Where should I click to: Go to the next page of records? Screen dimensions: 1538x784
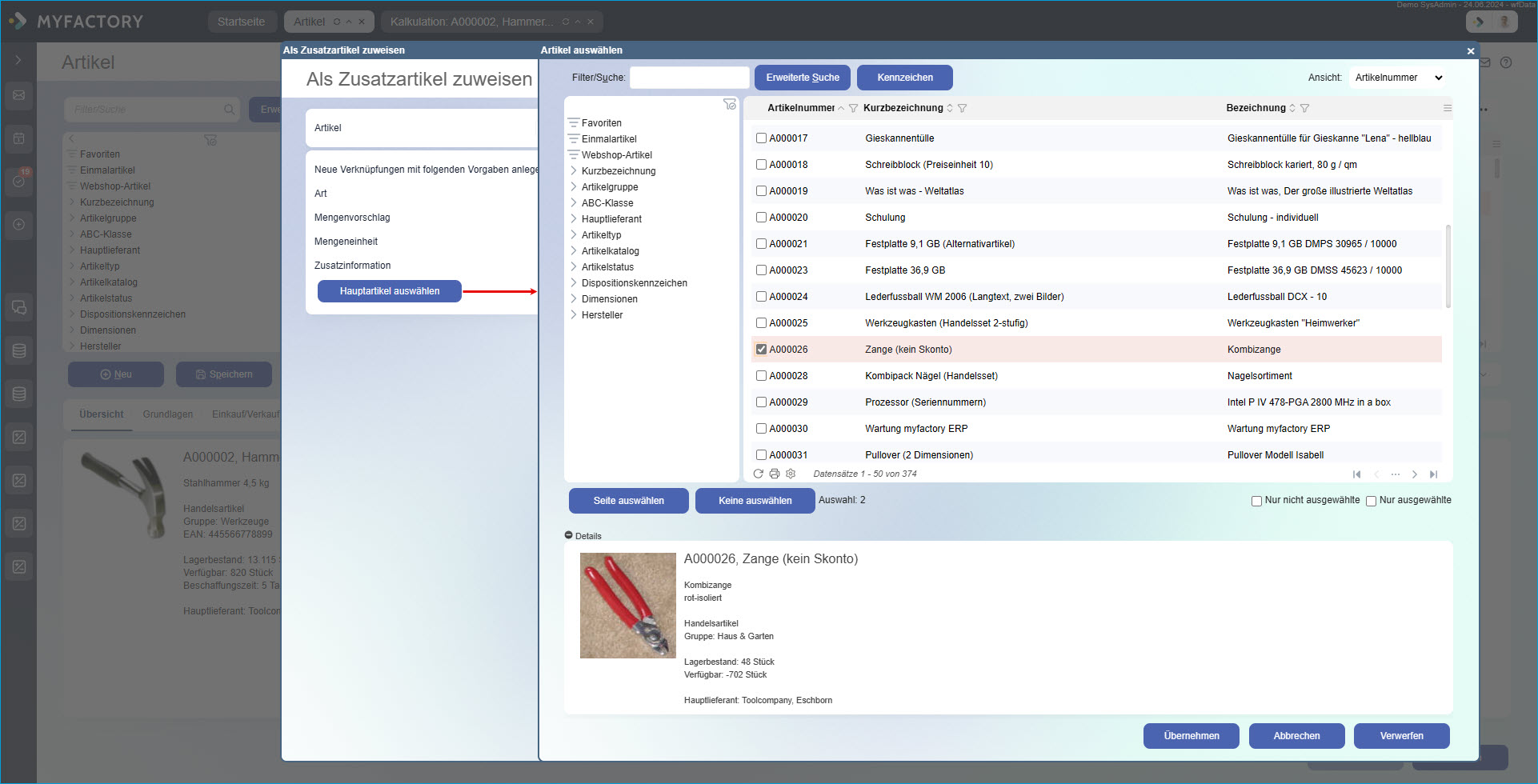click(1414, 474)
